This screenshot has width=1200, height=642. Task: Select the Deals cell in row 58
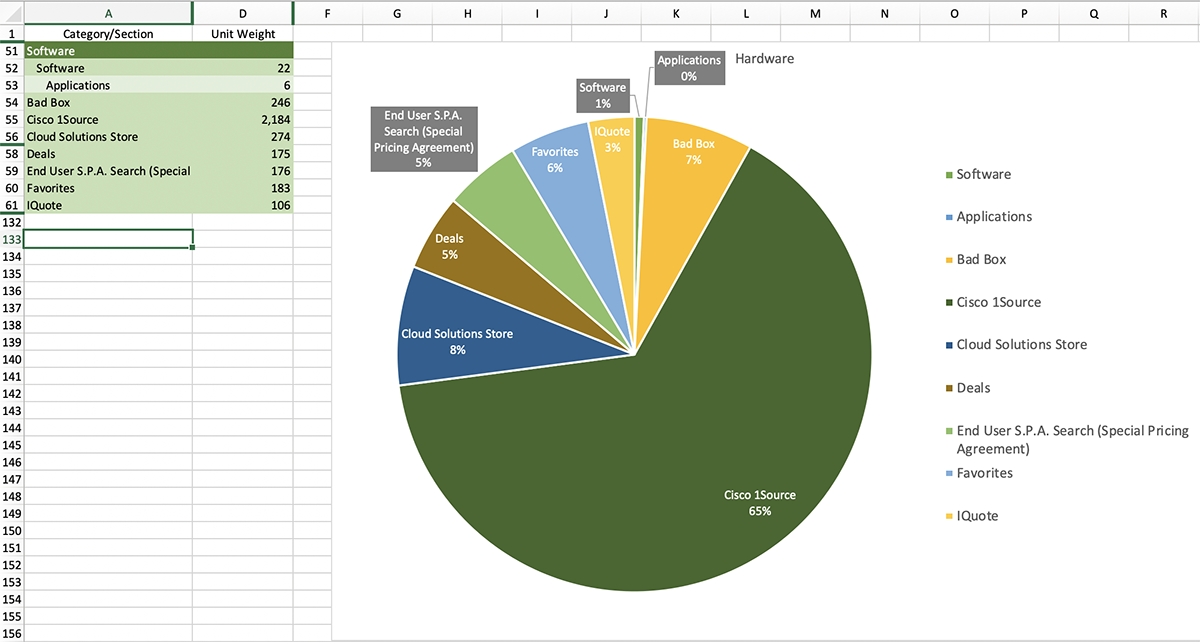(108, 154)
